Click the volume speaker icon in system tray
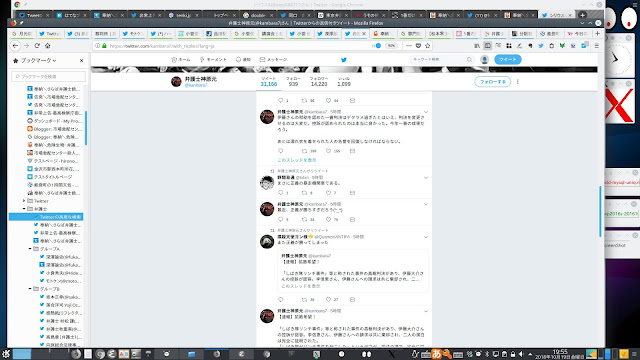The image size is (640, 360). 521,354
